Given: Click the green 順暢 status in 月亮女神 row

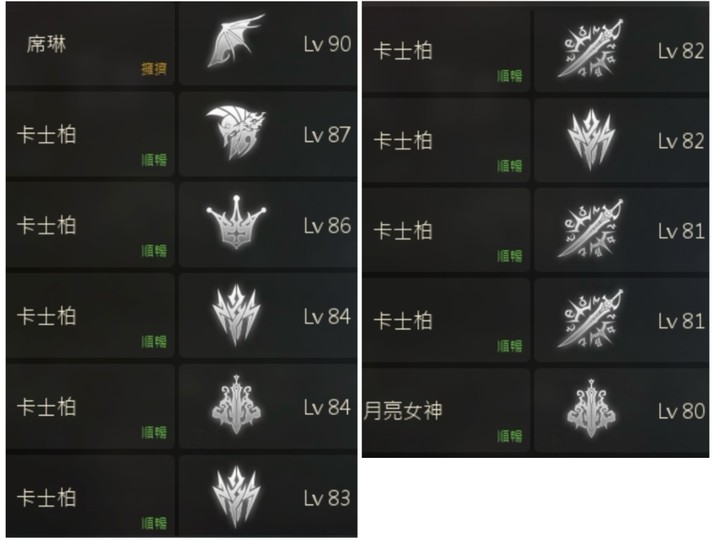Looking at the screenshot, I should (509, 436).
